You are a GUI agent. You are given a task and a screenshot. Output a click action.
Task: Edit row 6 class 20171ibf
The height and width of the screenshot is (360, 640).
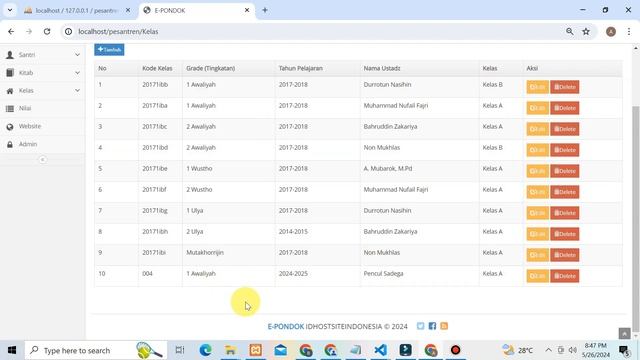coord(537,192)
